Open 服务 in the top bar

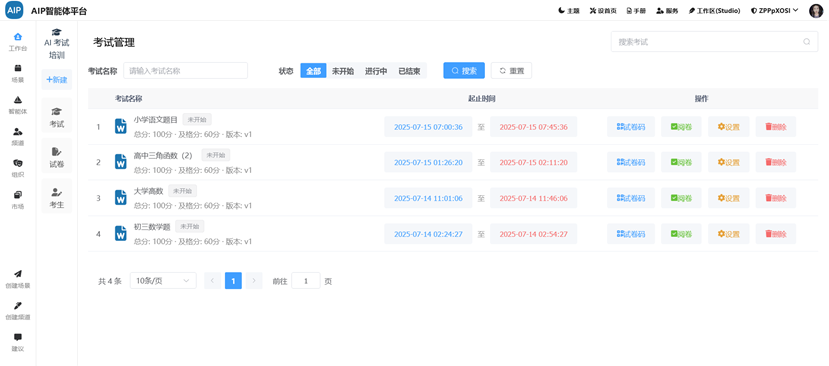coord(667,11)
